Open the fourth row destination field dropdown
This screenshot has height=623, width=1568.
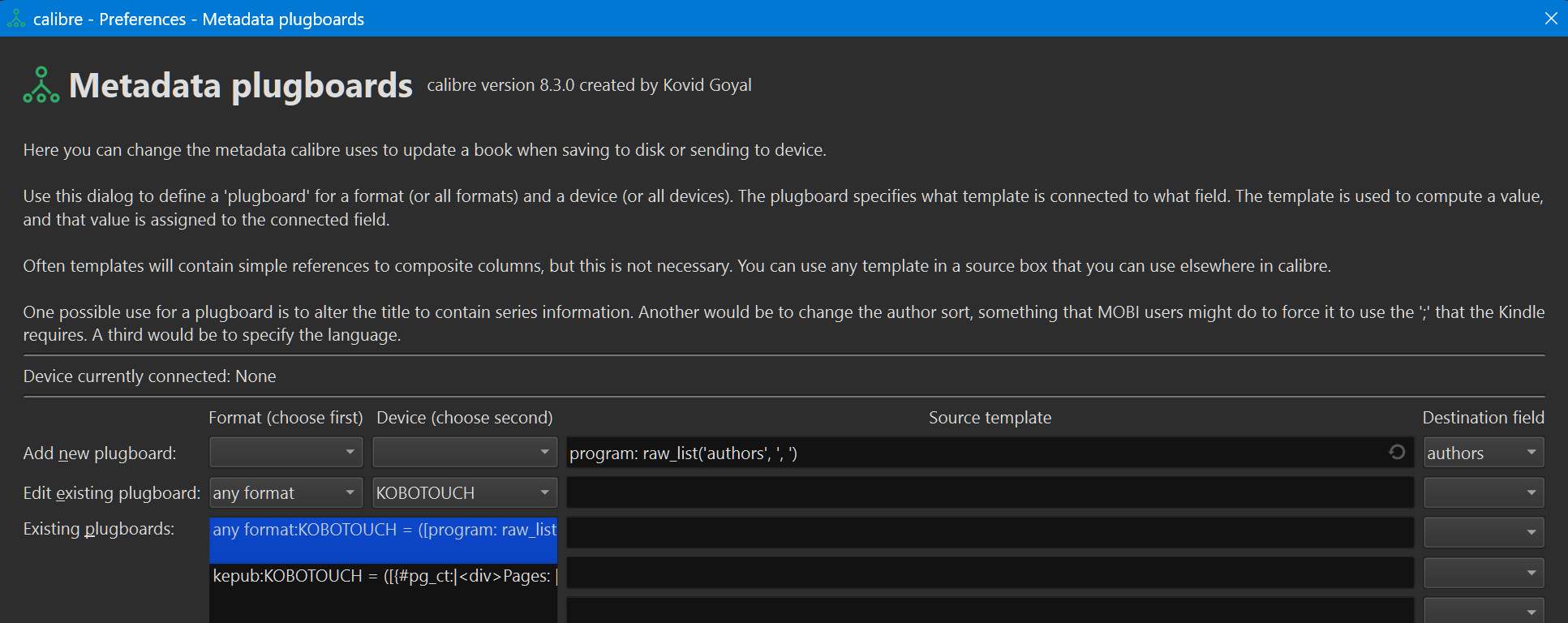pyautogui.click(x=1483, y=573)
